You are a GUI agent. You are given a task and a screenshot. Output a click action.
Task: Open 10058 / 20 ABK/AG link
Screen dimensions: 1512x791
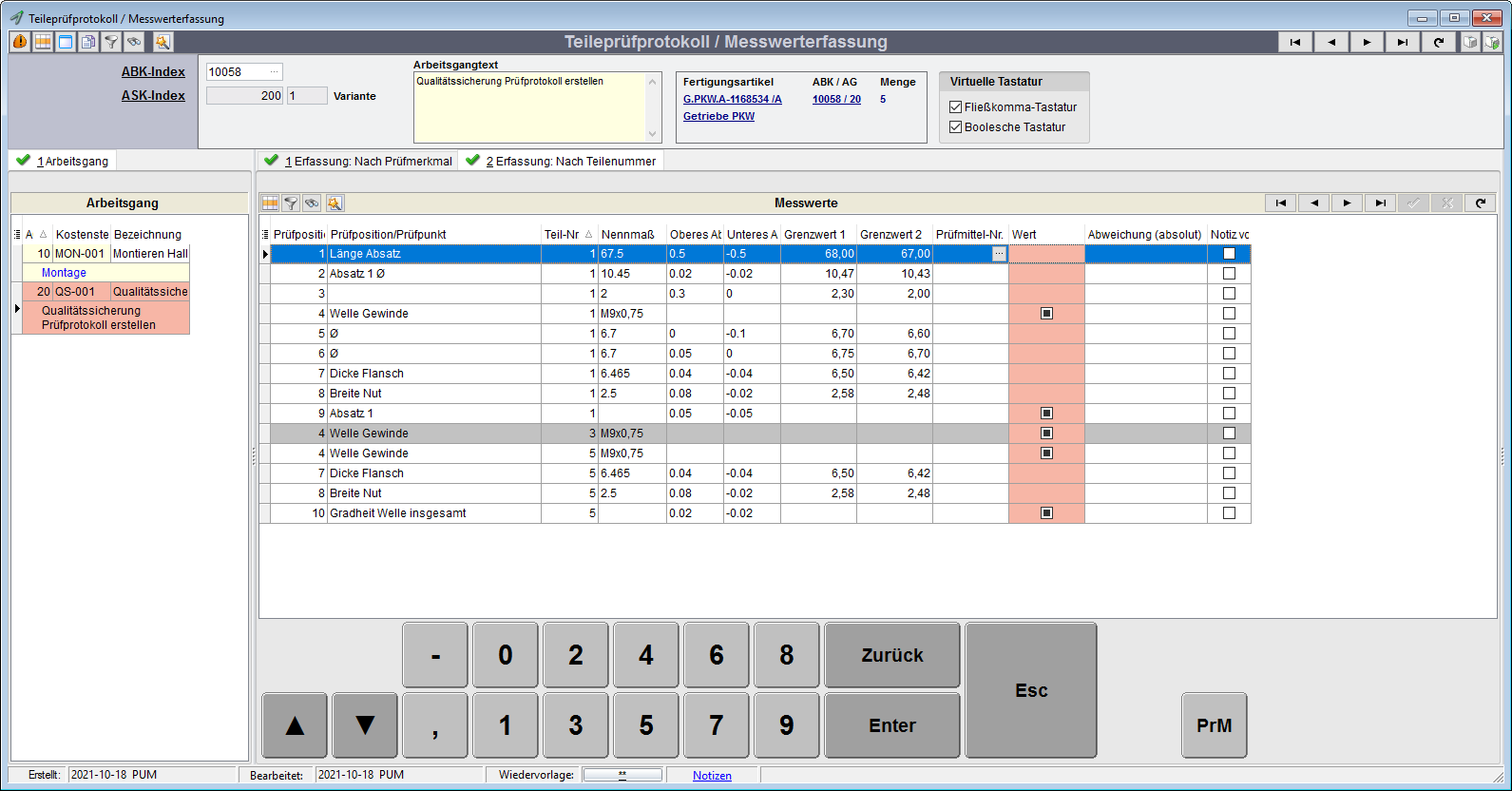click(x=836, y=99)
